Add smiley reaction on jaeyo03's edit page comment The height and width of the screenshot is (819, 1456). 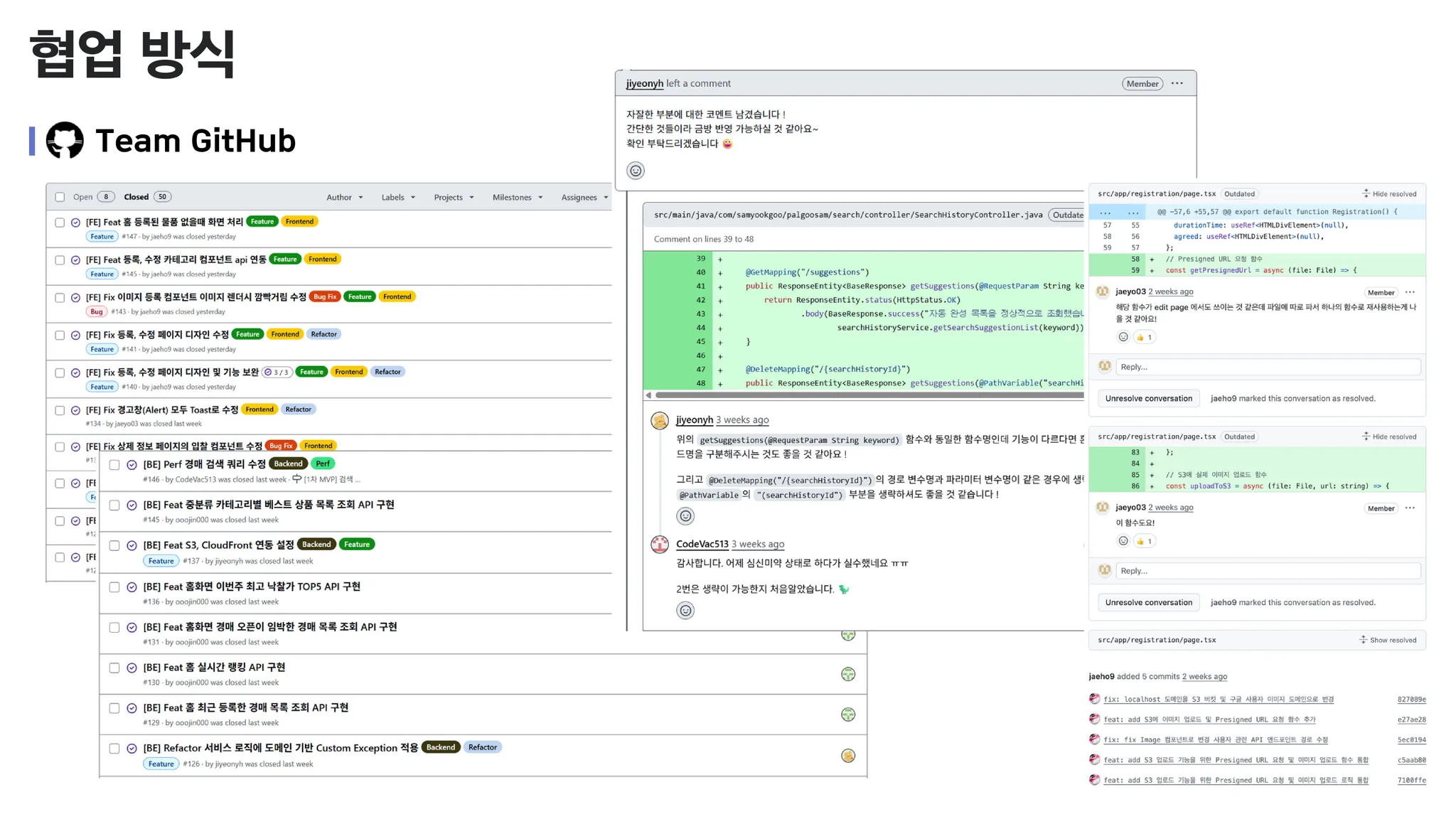1123,337
